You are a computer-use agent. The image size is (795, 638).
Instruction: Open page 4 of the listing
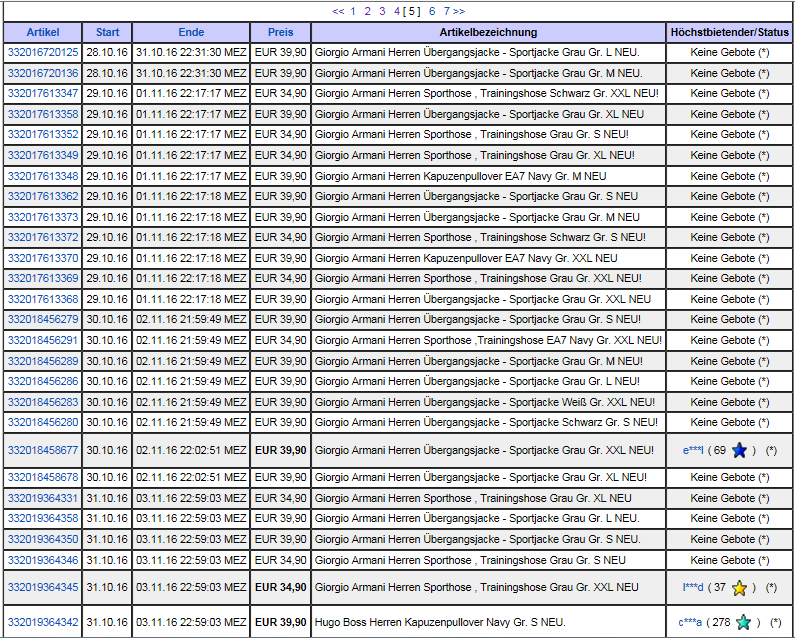(397, 11)
